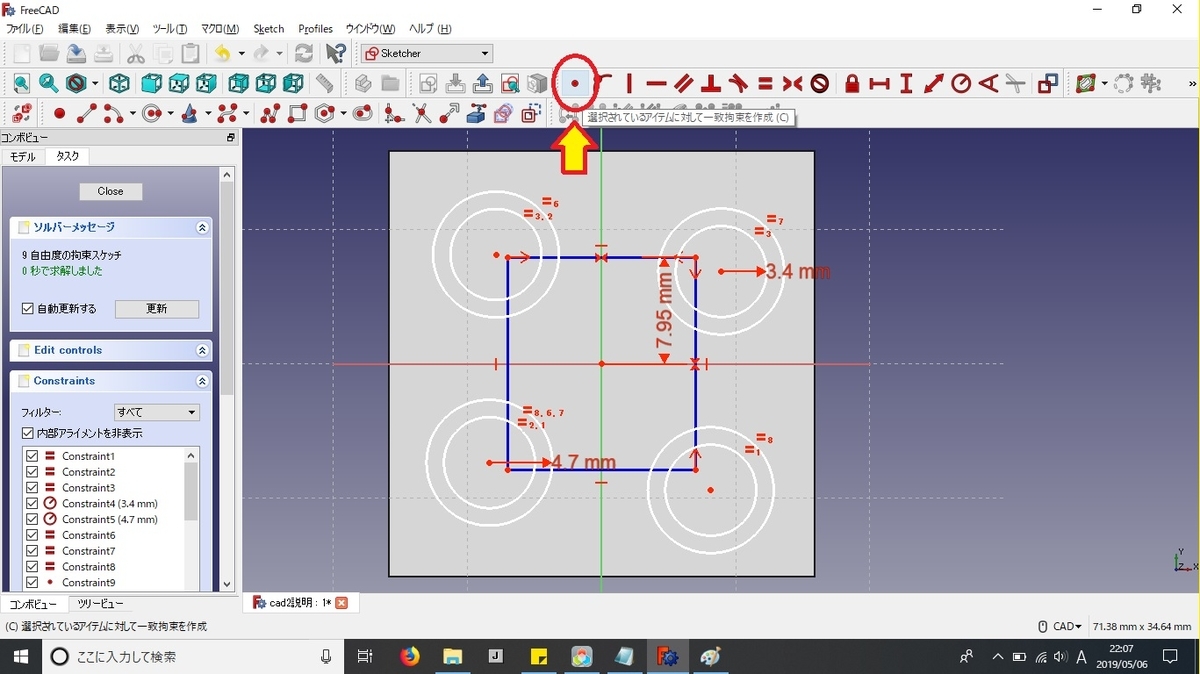This screenshot has height=674, width=1200.
Task: Select the create circle tool
Action: 151,113
